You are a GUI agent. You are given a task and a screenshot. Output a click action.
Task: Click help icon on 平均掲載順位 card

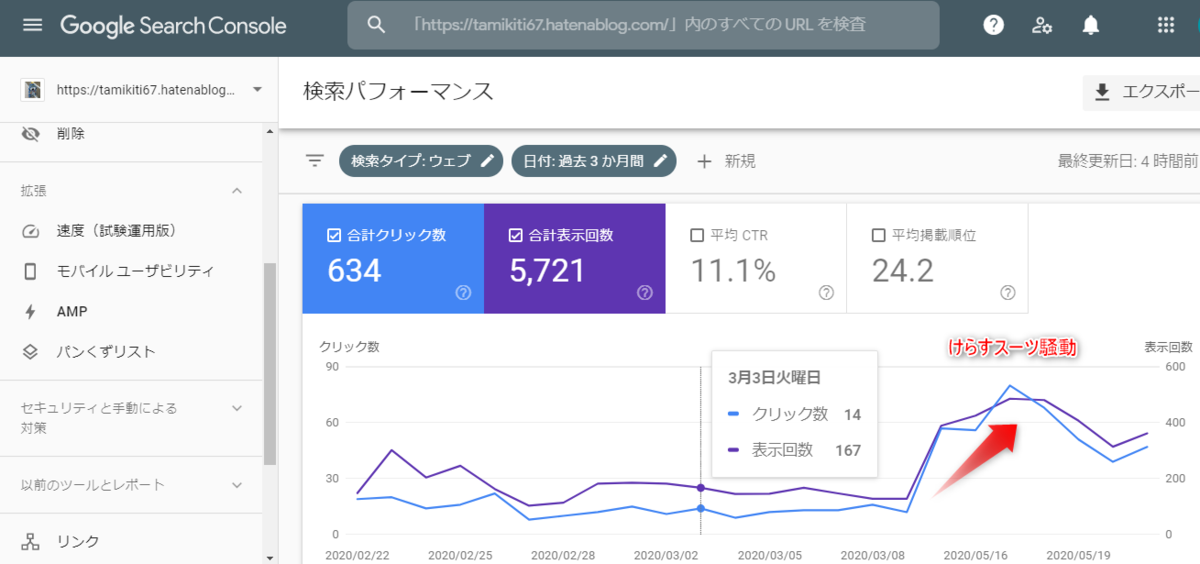point(1008,293)
